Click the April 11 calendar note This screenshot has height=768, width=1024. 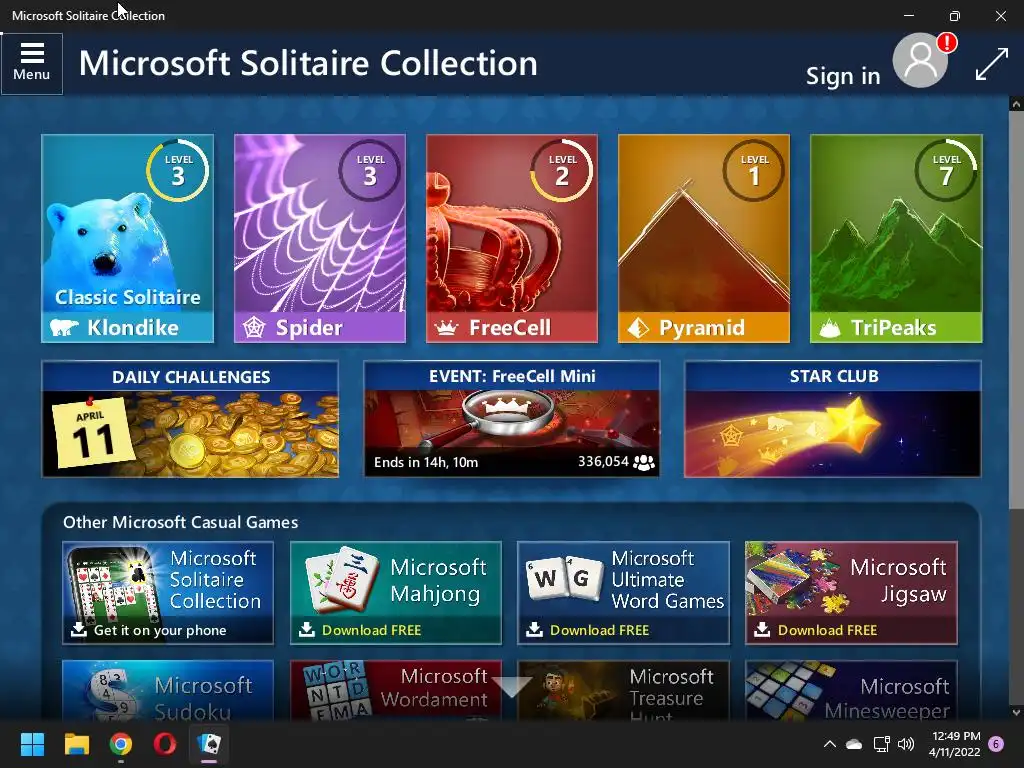[93, 434]
